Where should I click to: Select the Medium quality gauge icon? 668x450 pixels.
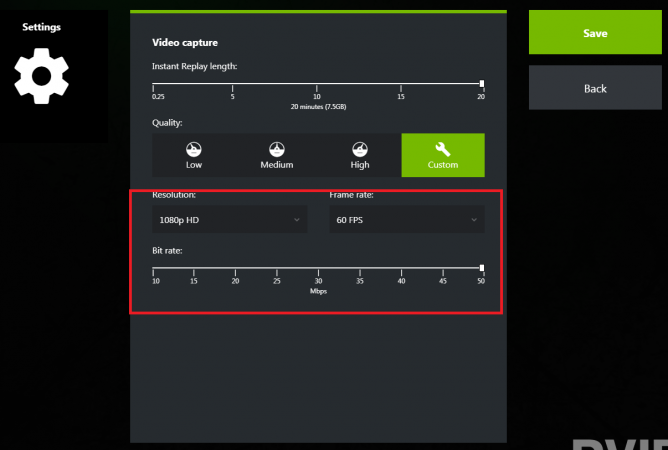coord(277,150)
